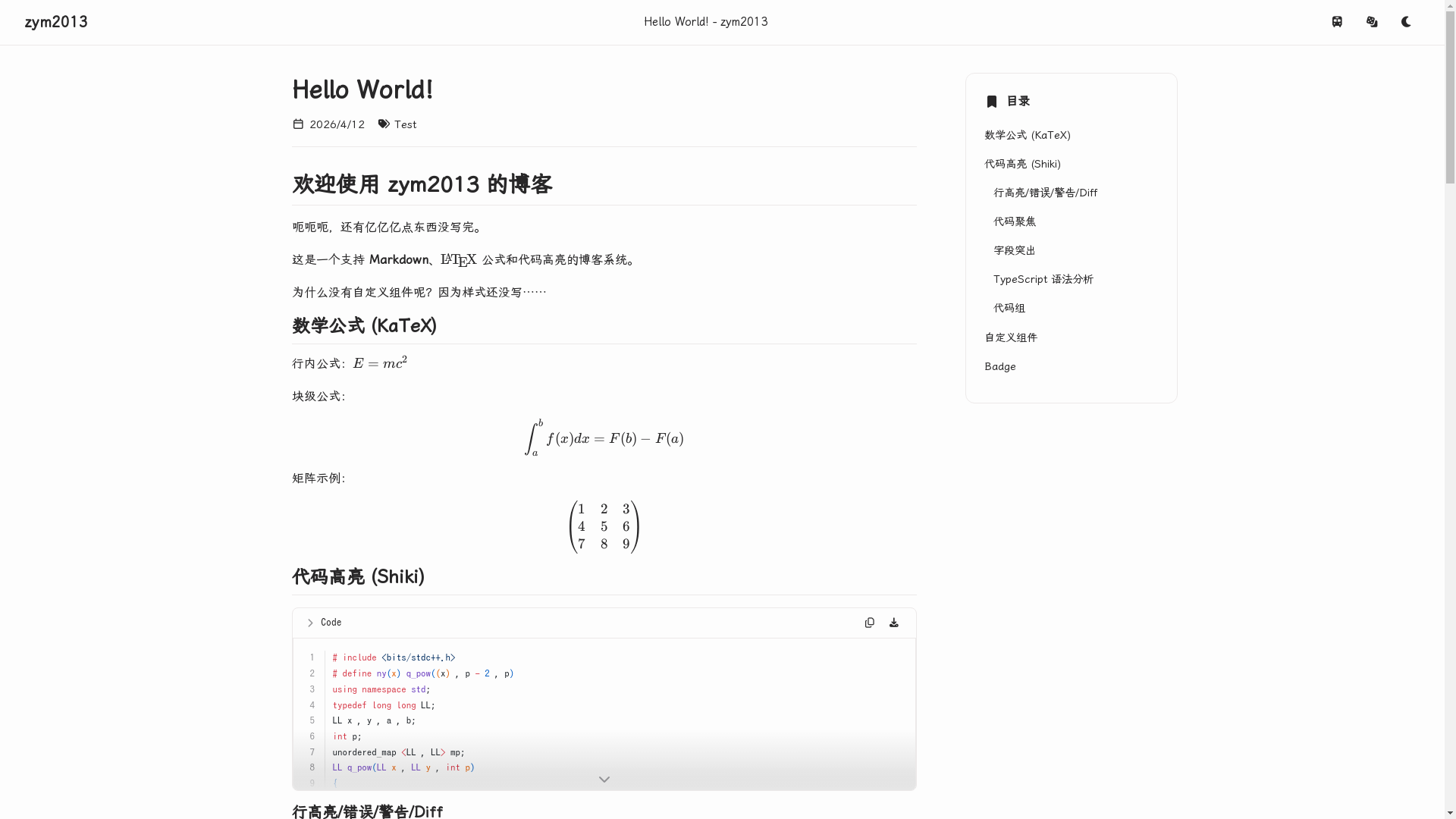
Task: Click the 数学公式 (KaTeX) section heading
Action: pyautogui.click(x=365, y=325)
